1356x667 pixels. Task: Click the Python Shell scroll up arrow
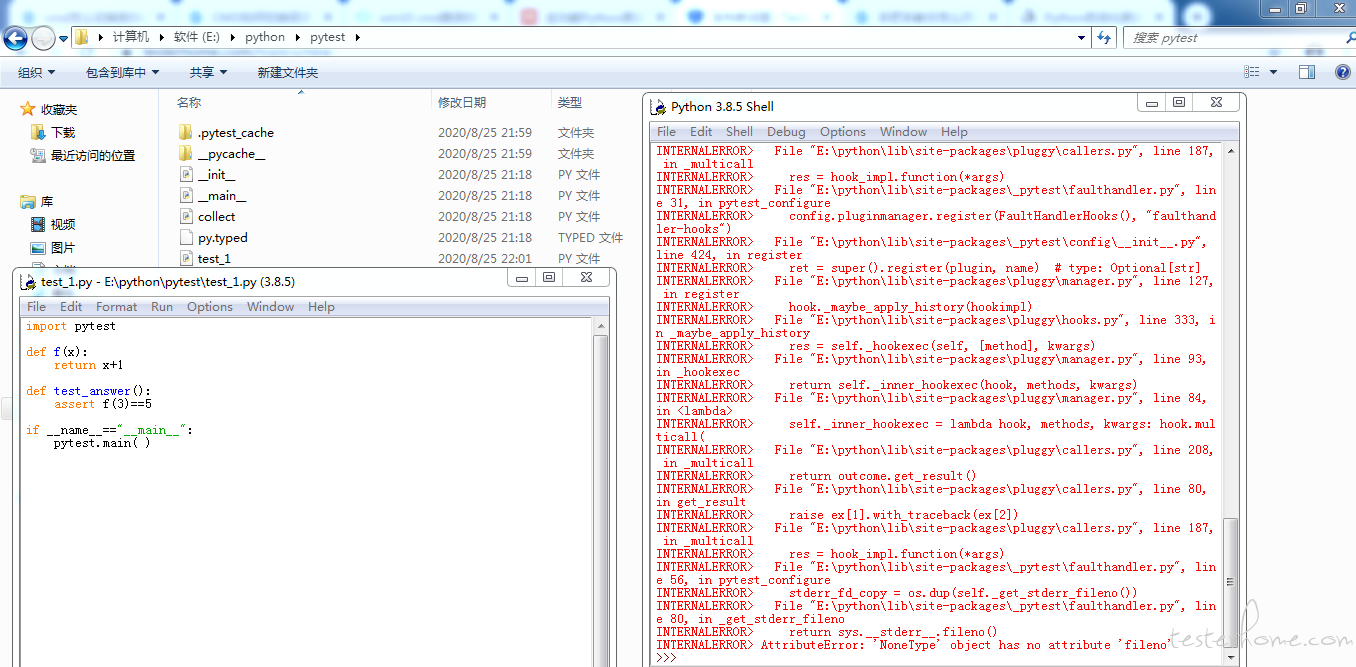(x=1231, y=150)
